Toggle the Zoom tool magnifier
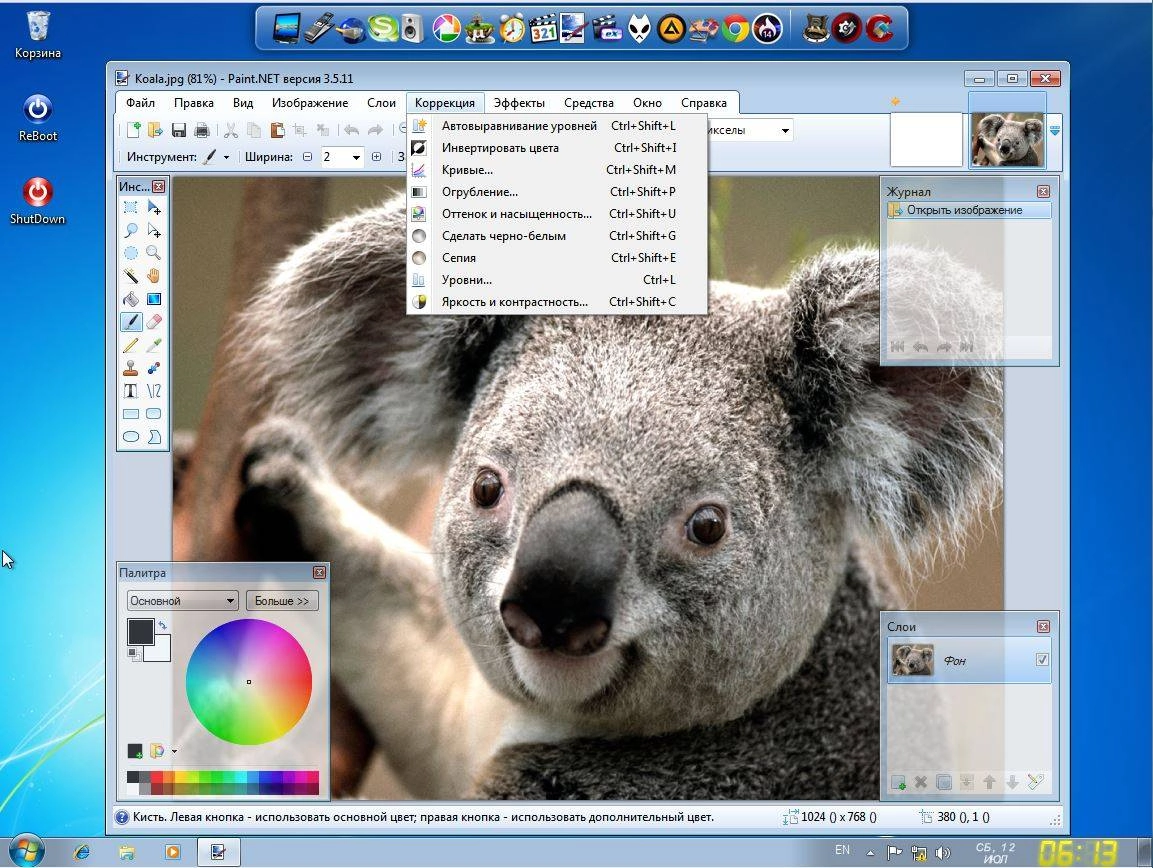 click(x=155, y=254)
